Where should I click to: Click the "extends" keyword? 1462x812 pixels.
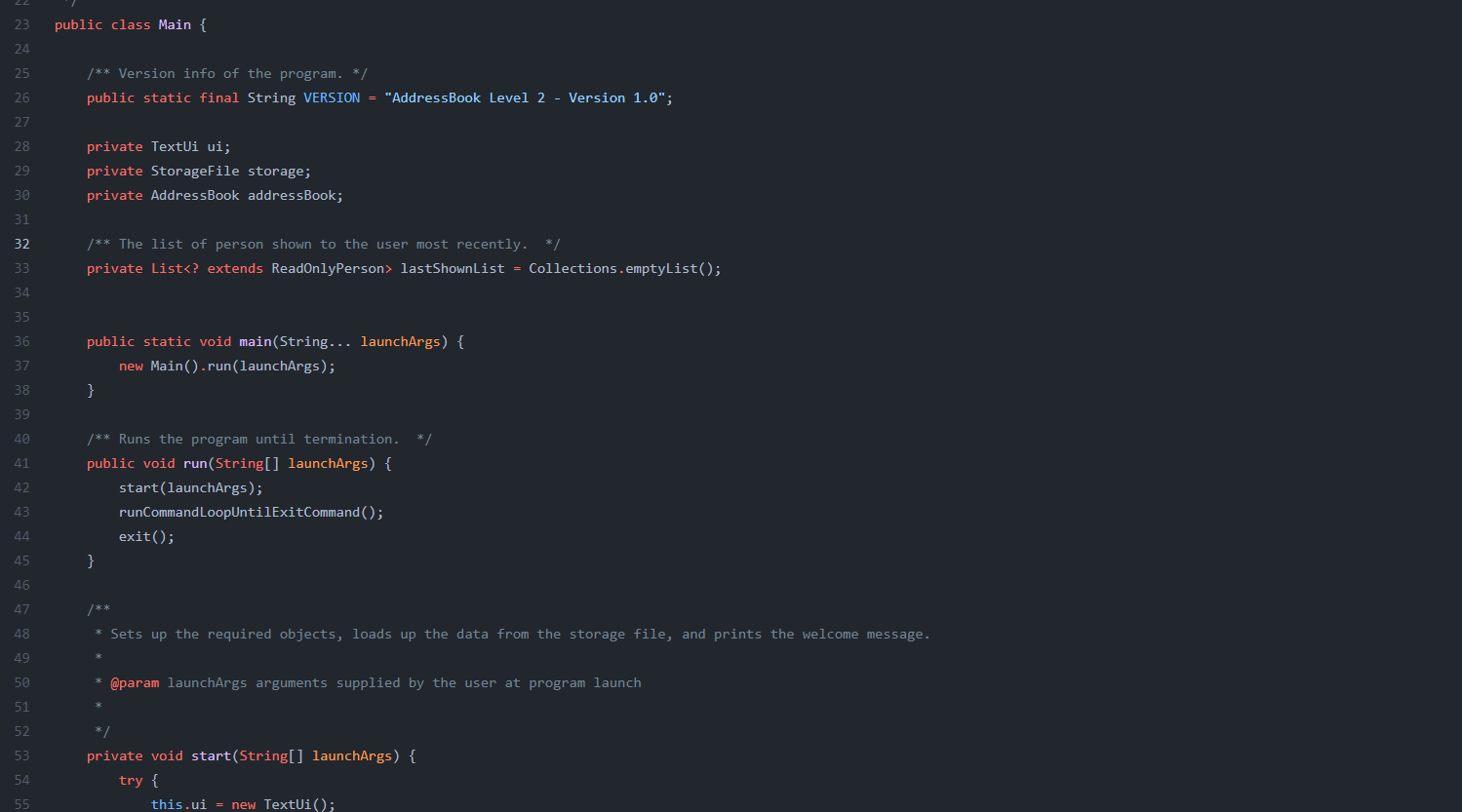click(235, 268)
